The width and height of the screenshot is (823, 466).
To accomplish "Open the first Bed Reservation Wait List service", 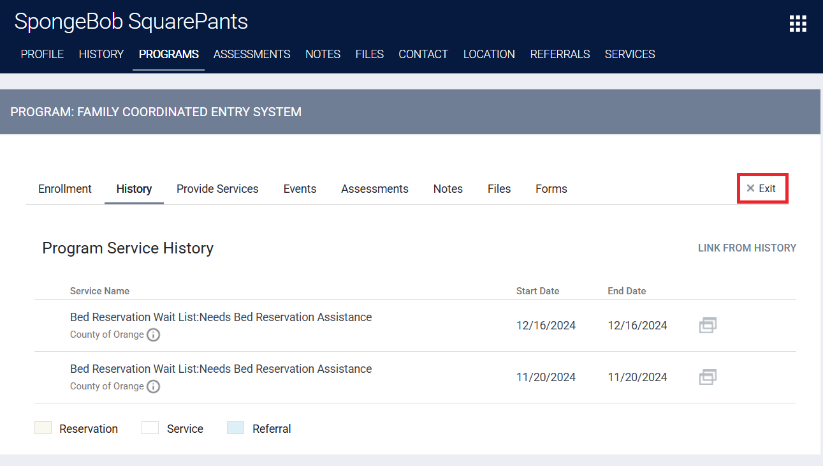I will pos(220,317).
